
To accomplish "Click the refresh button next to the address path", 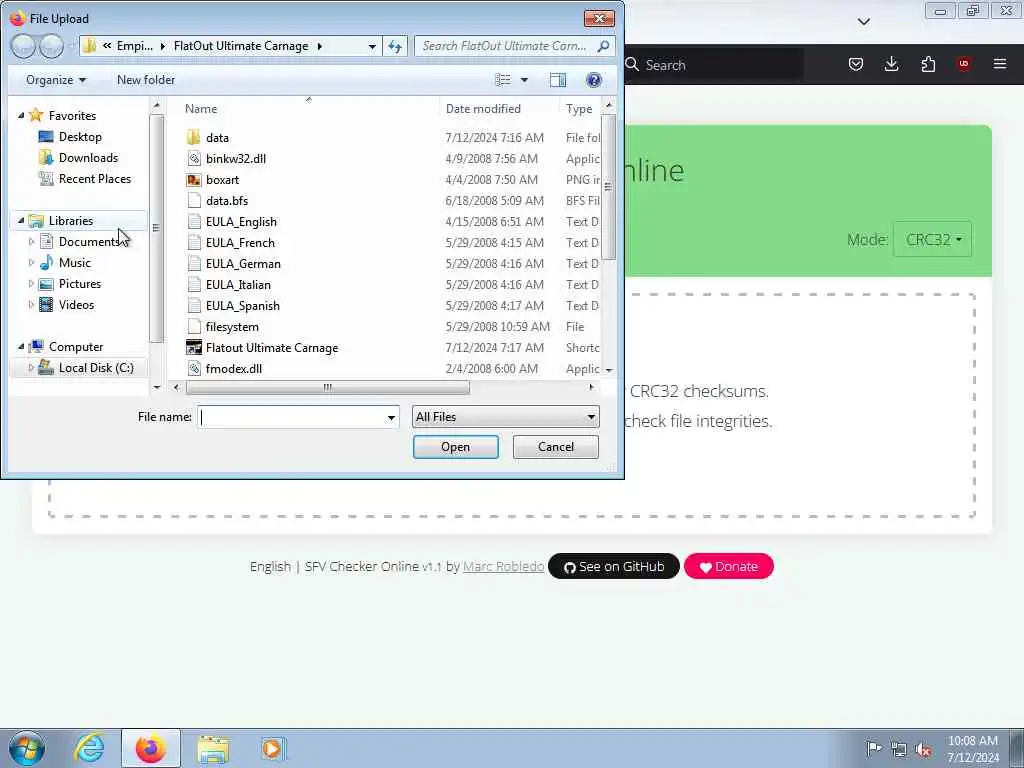I will (x=395, y=46).
